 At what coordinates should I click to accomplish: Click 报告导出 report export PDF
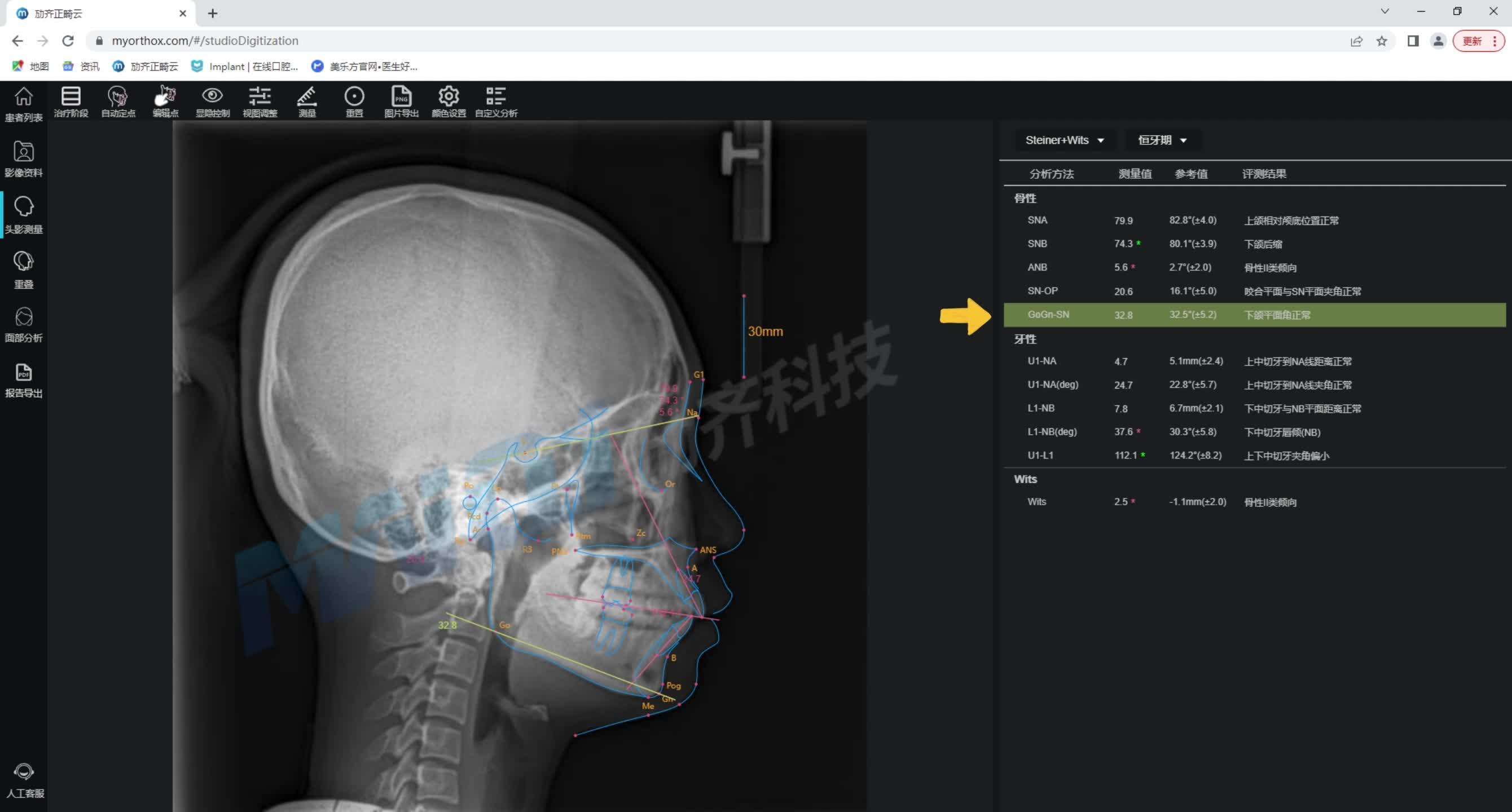coord(24,380)
